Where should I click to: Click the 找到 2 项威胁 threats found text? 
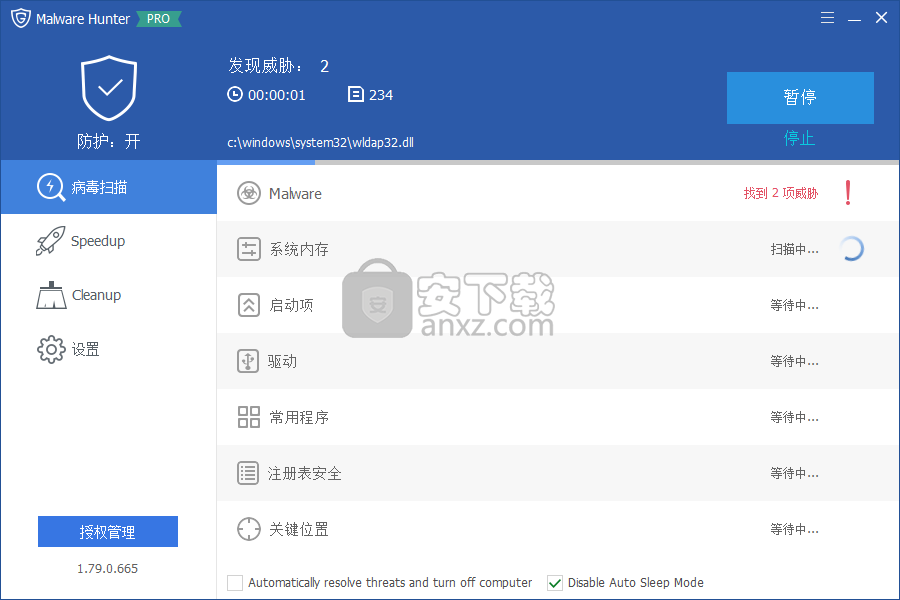(781, 193)
